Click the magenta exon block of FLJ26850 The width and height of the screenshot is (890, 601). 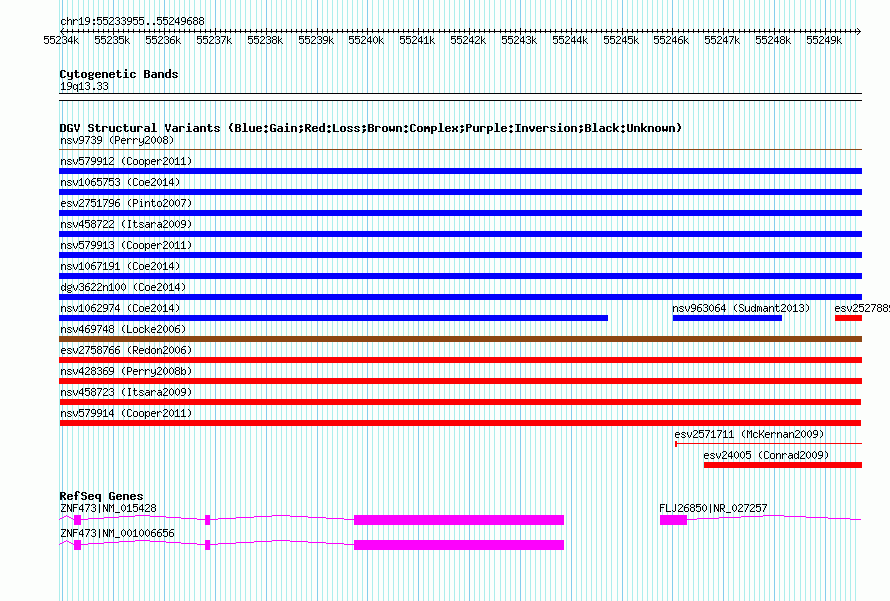click(673, 520)
